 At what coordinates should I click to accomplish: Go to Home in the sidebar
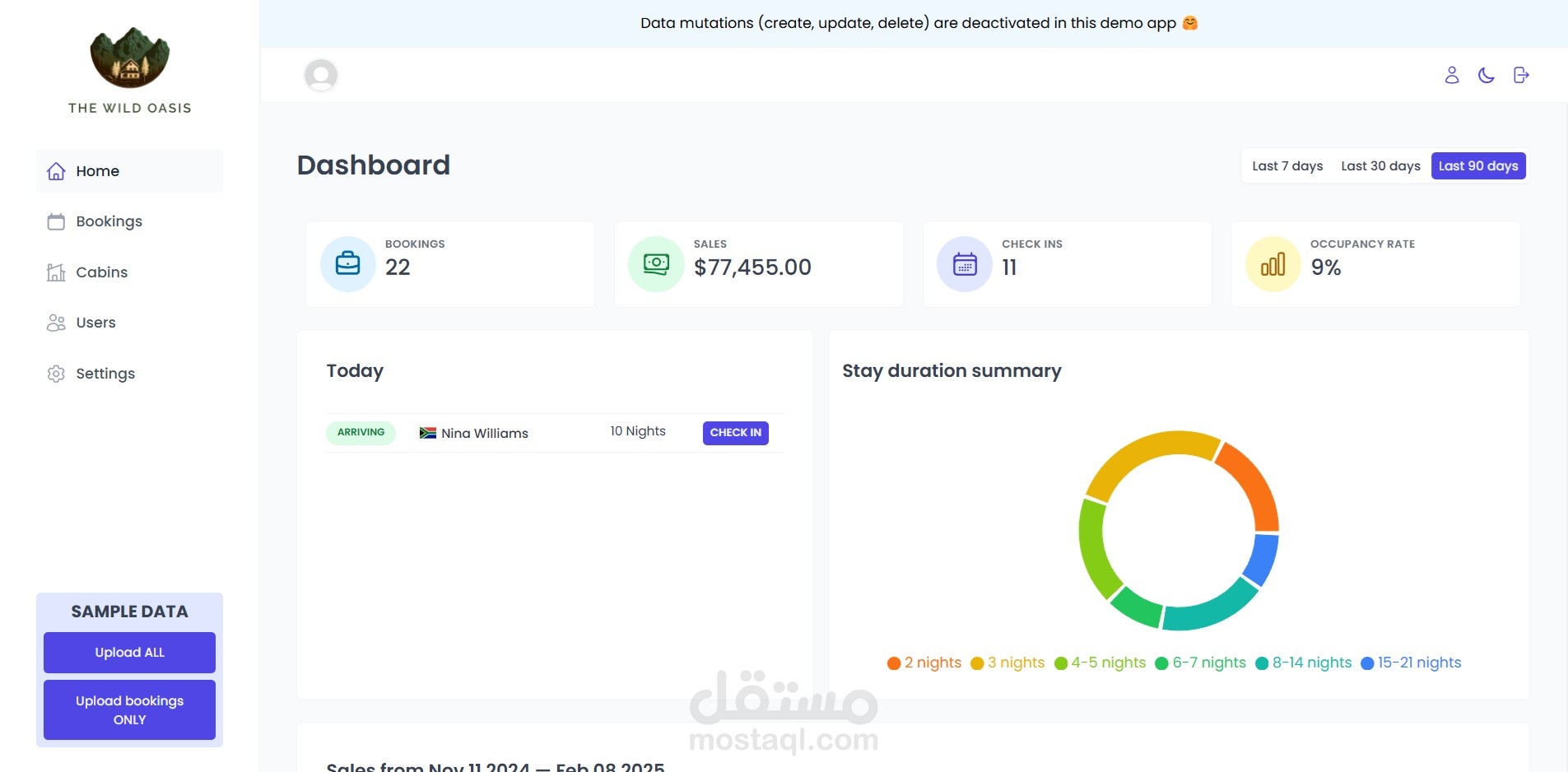129,171
